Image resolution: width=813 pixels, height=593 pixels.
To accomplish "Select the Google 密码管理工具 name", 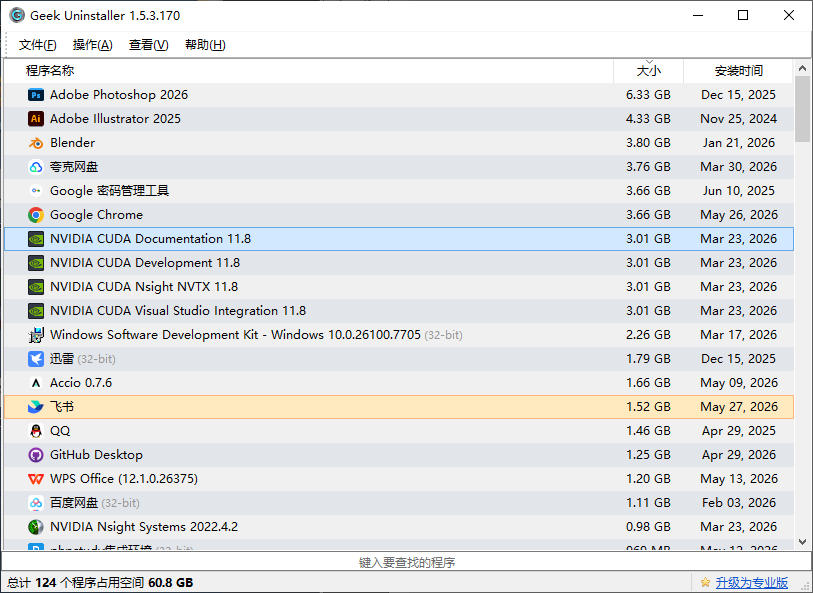I will point(109,191).
